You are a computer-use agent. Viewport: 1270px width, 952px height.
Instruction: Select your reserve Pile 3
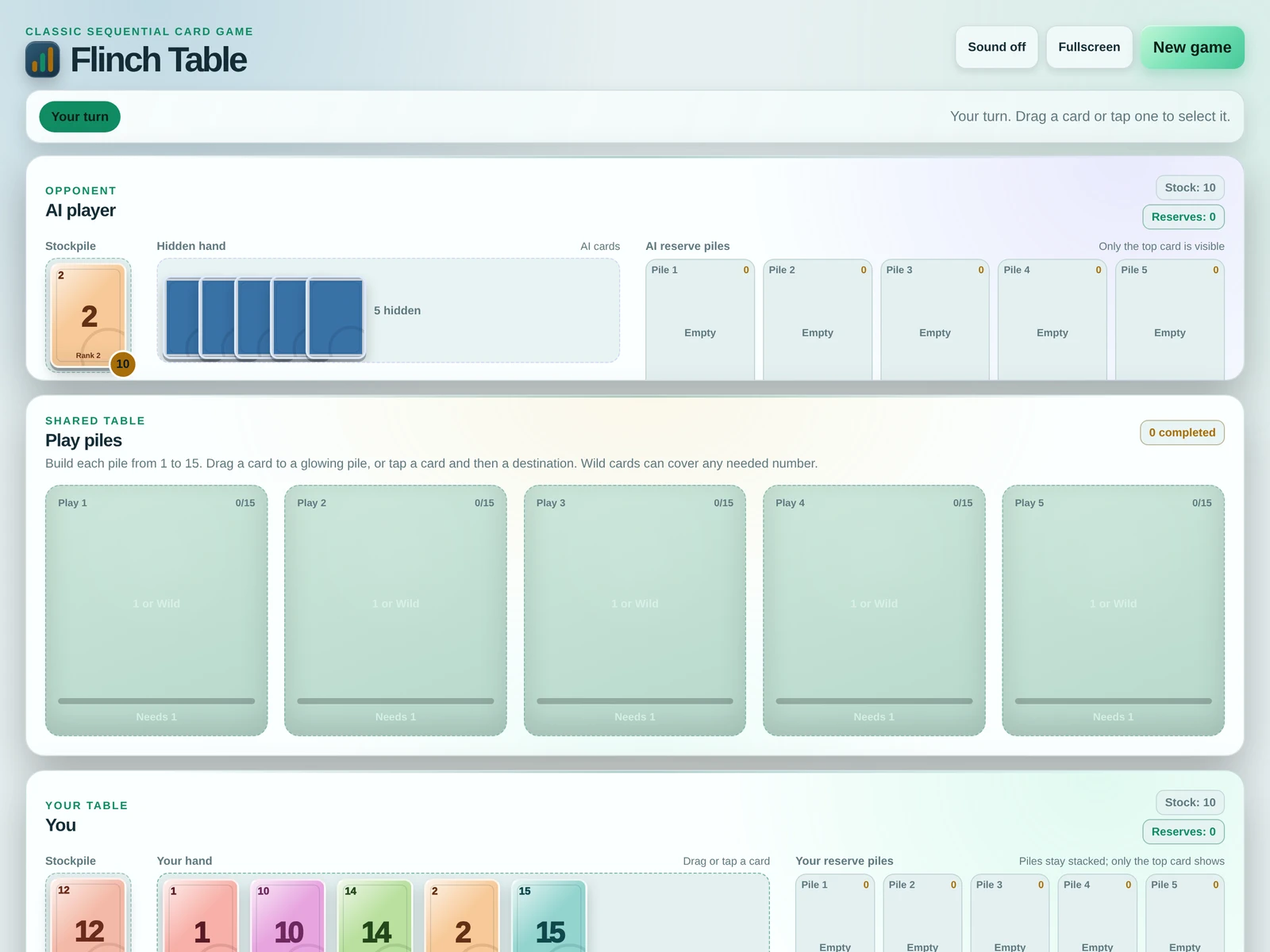point(1010,913)
